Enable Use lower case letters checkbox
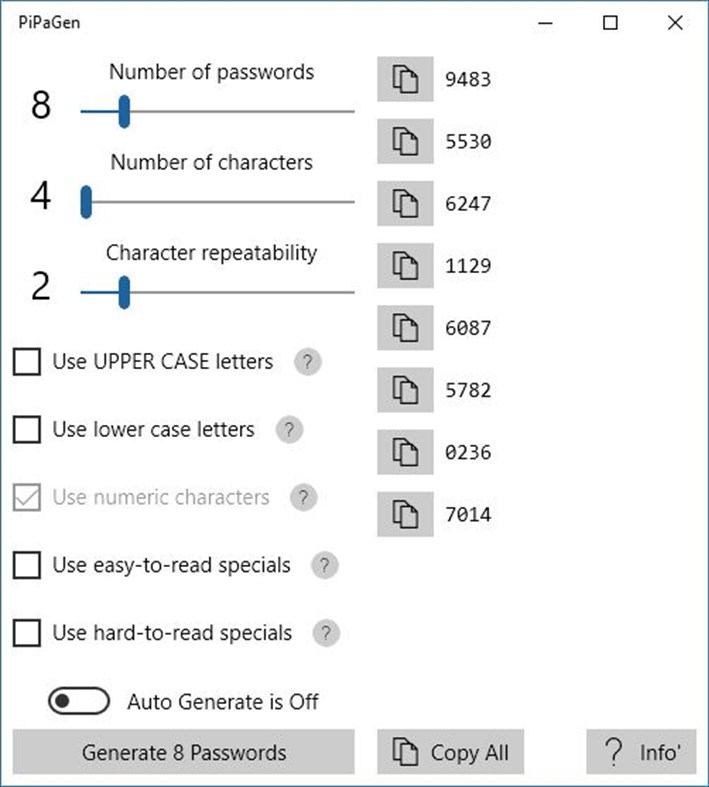709x787 pixels. 27,430
